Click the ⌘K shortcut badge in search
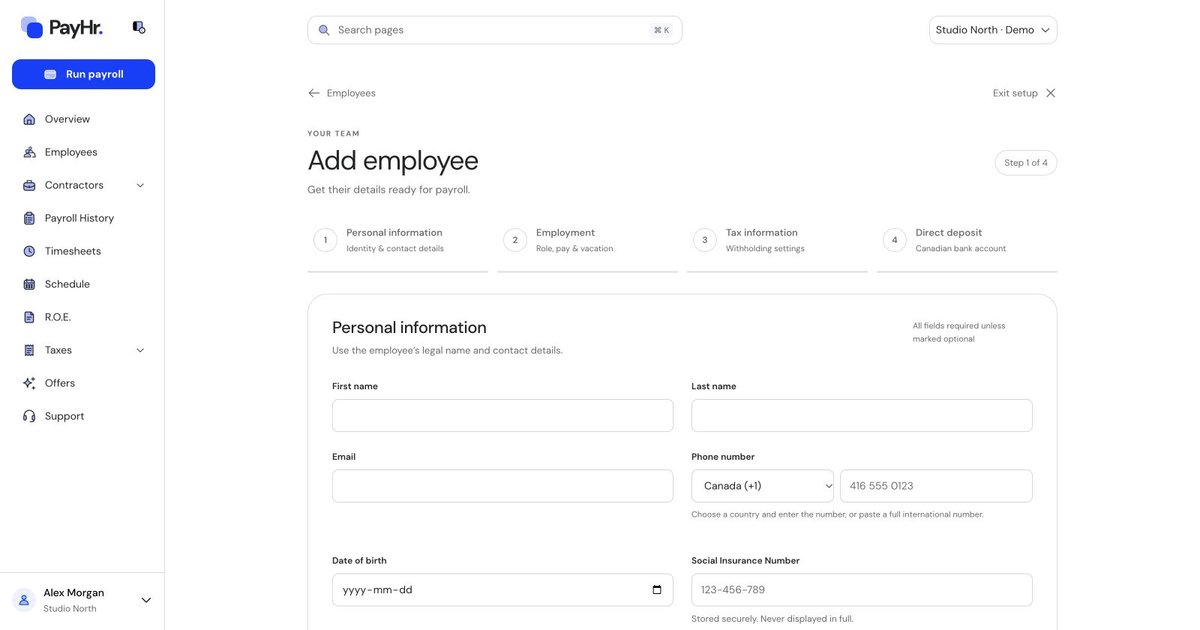This screenshot has width=1200, height=630. 662,30
